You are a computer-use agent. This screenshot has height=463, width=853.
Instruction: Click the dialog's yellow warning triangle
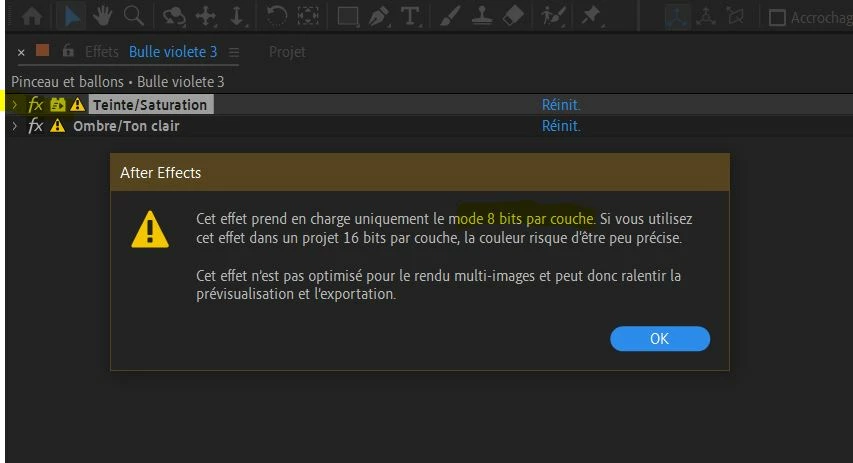pyautogui.click(x=150, y=230)
